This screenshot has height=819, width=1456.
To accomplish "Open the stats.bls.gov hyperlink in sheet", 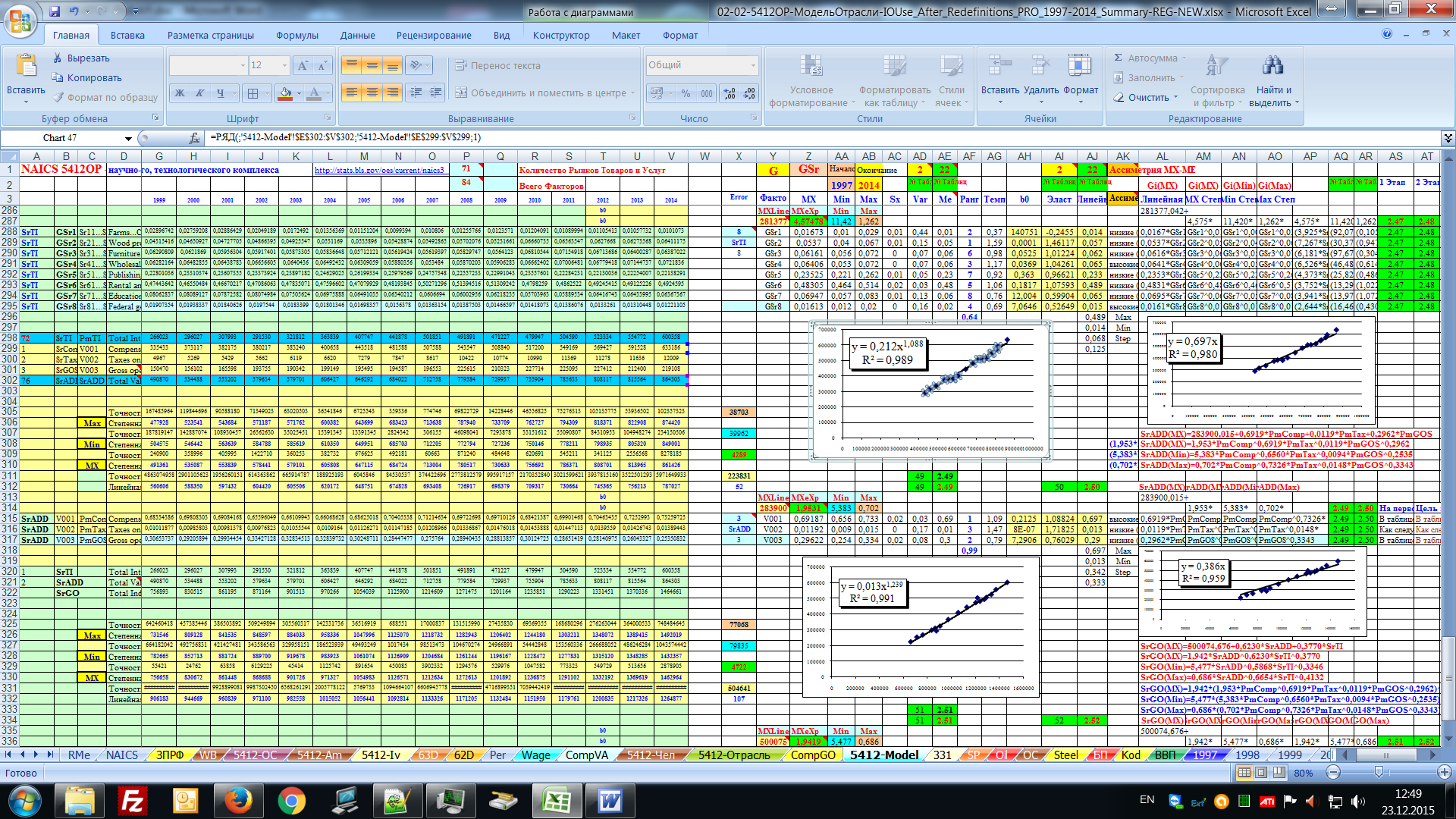I will (378, 170).
